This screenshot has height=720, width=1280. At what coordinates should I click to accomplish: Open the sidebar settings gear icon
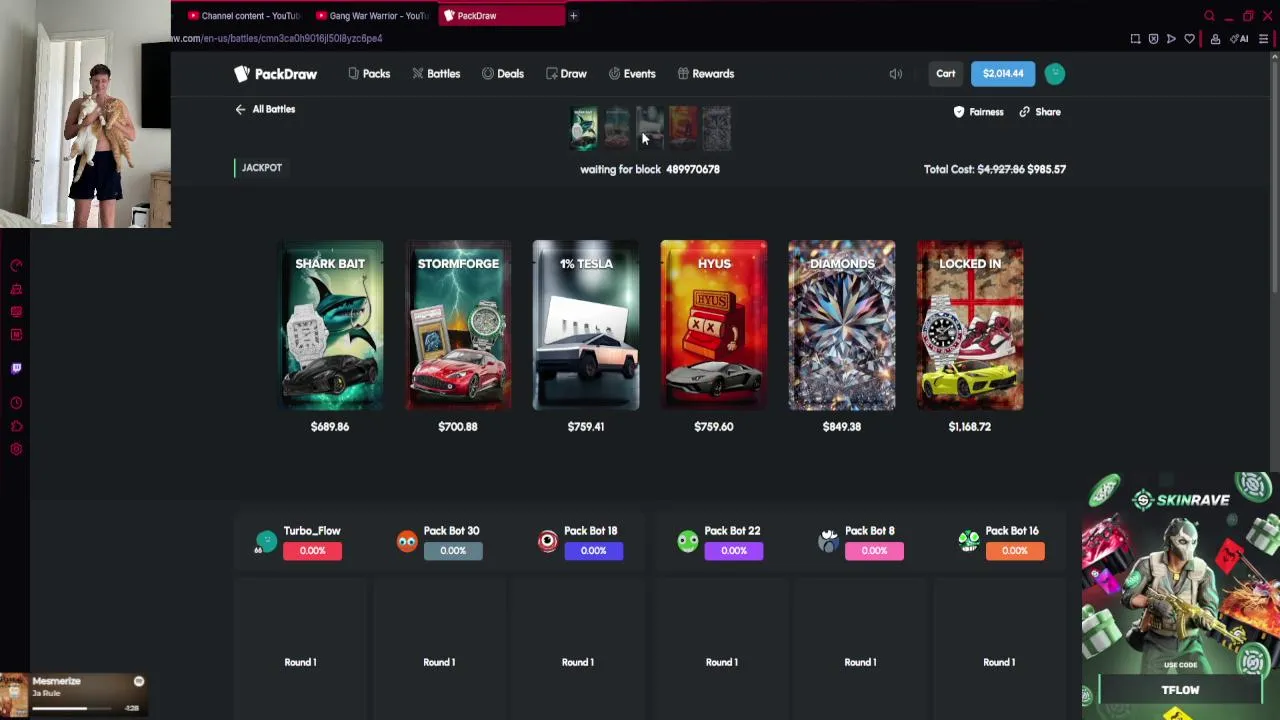[16, 449]
